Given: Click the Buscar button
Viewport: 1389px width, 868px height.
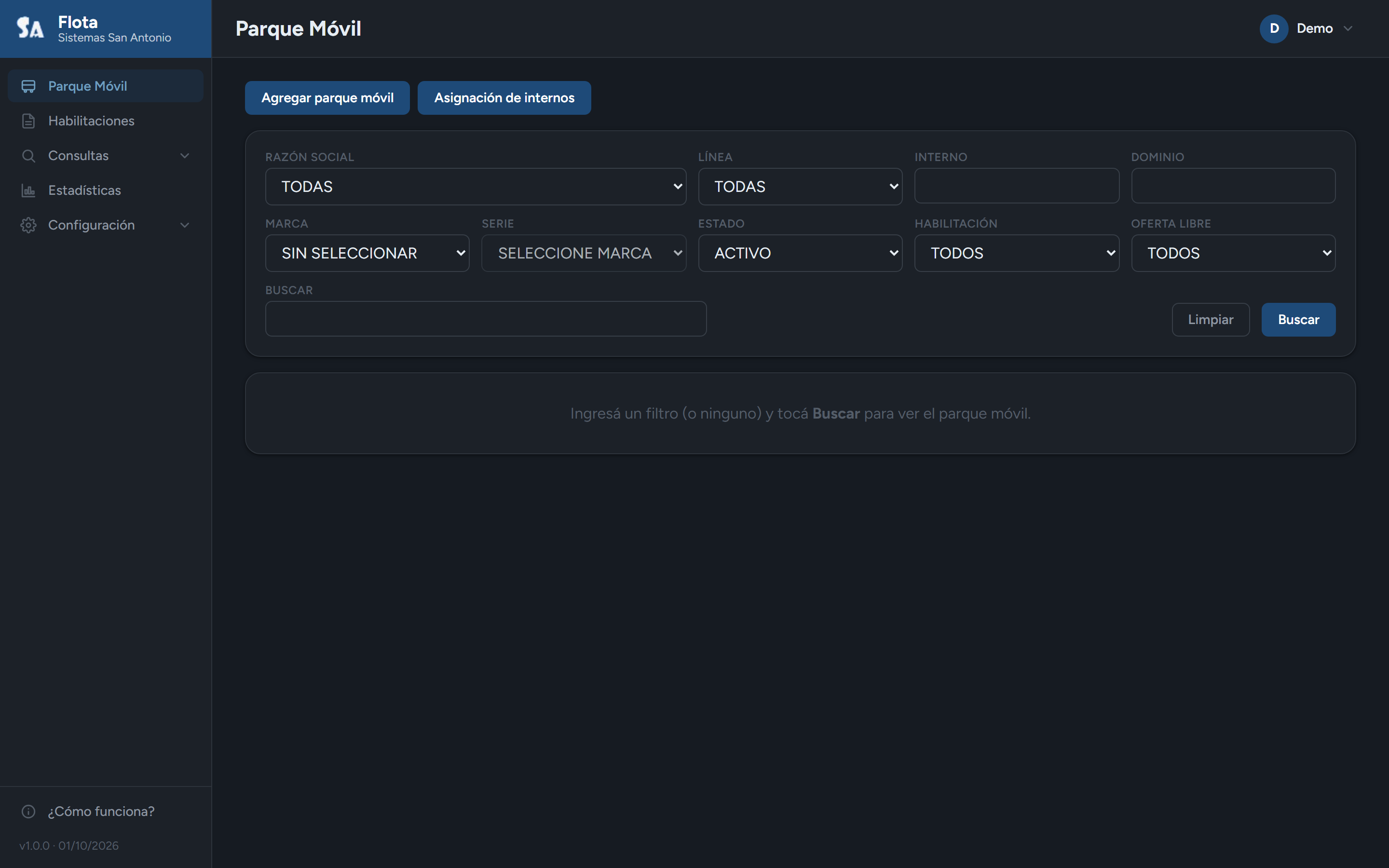Looking at the screenshot, I should pyautogui.click(x=1298, y=320).
